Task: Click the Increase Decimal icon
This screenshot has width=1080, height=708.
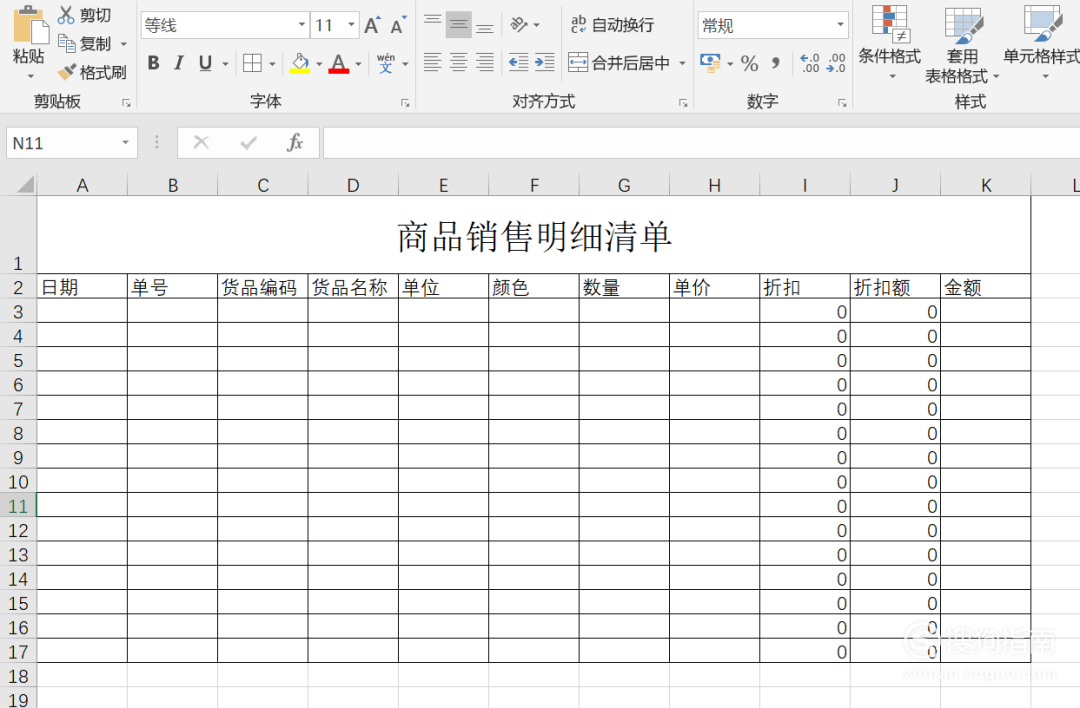Action: (812, 62)
